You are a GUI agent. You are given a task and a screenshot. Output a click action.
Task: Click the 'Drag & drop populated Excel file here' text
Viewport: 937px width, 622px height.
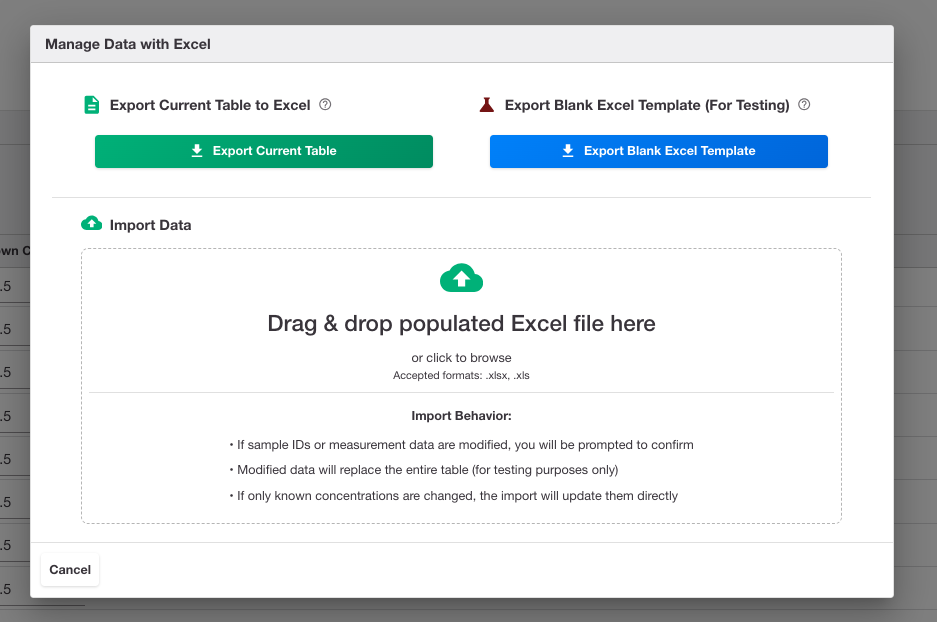click(x=461, y=324)
